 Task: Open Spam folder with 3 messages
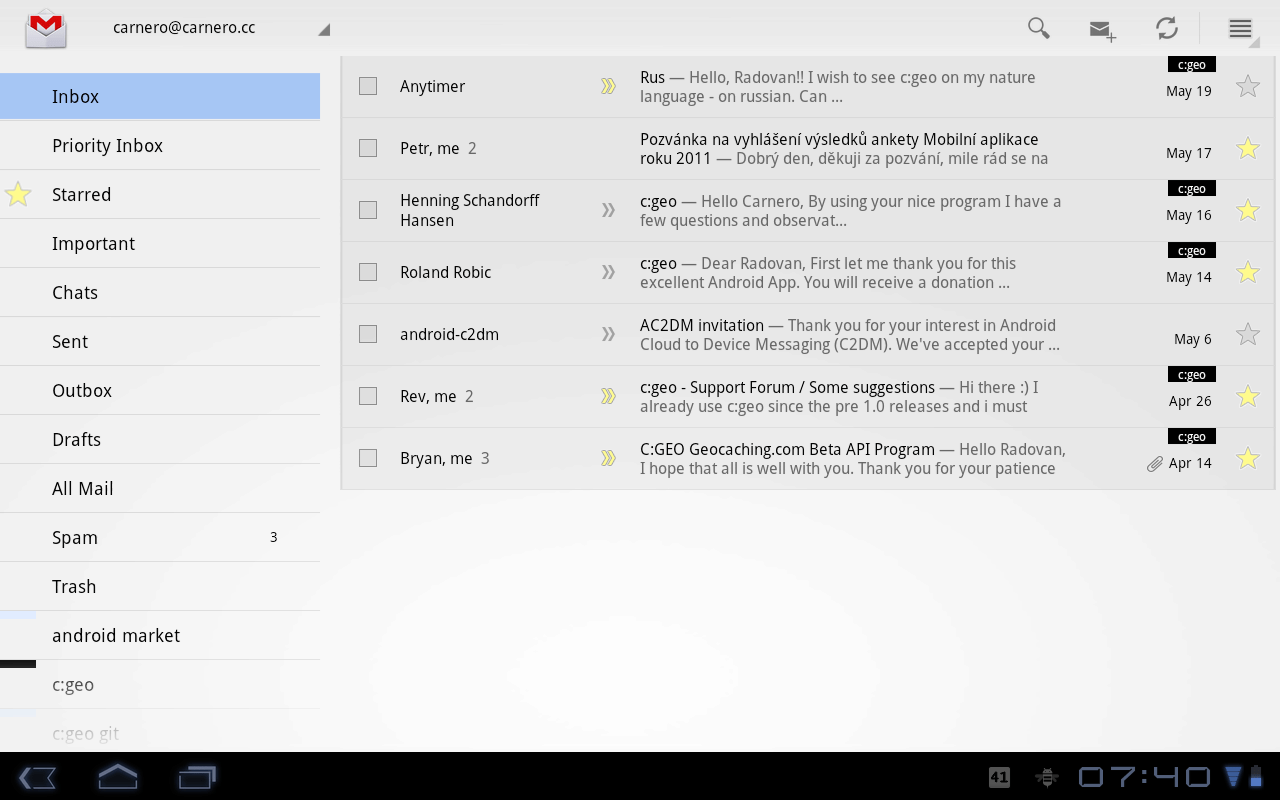[x=160, y=538]
